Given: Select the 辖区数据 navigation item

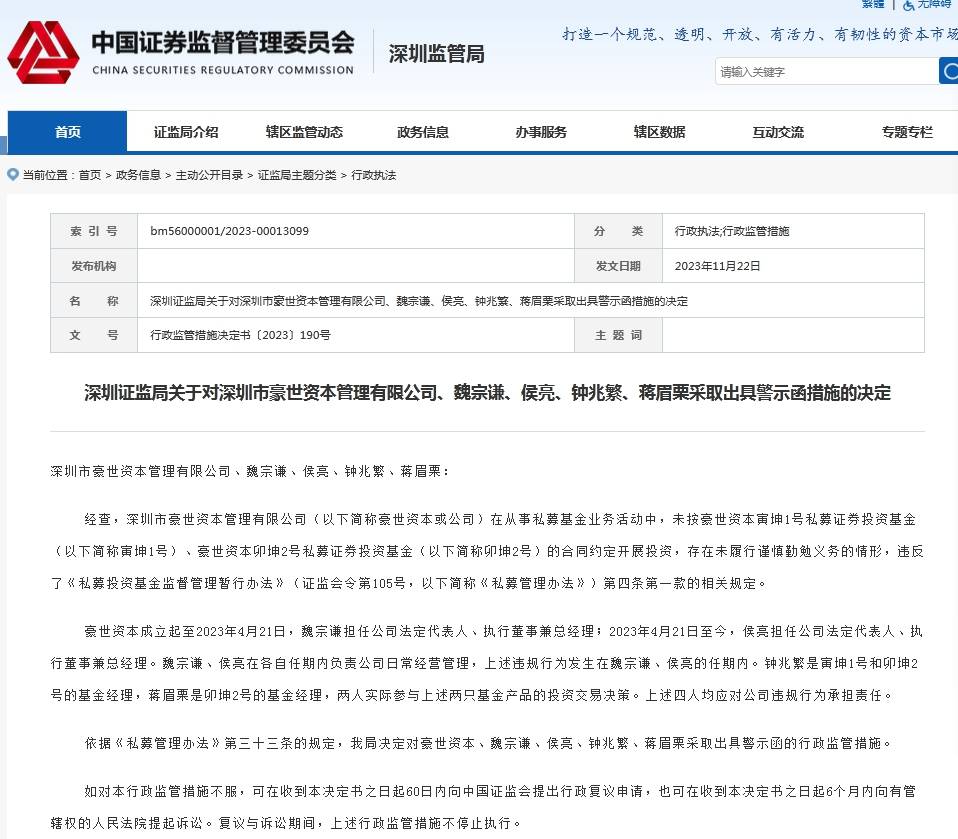Looking at the screenshot, I should pos(659,132).
